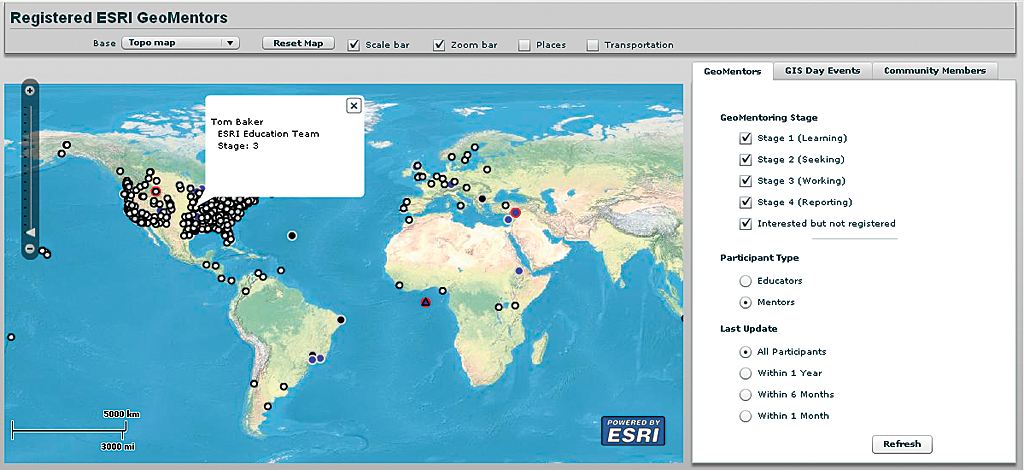Click the red-circled marker near Turkey

(516, 213)
